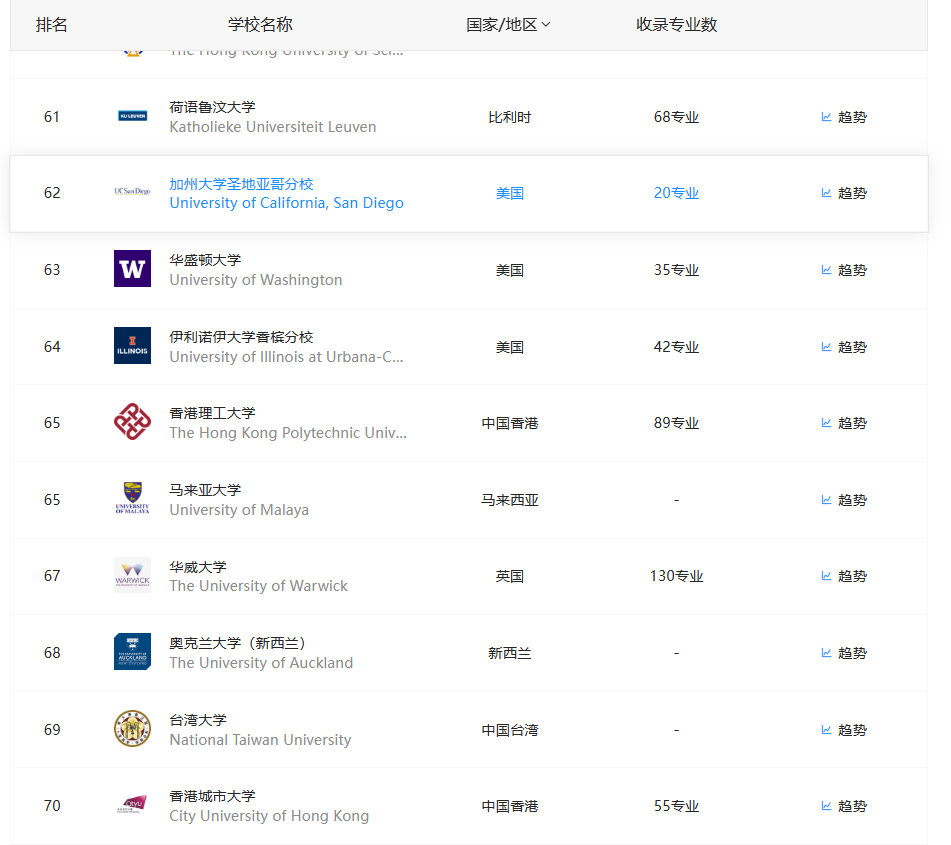The image size is (951, 845).
Task: Open the 国家/地区 filter dropdown
Action: (x=508, y=25)
